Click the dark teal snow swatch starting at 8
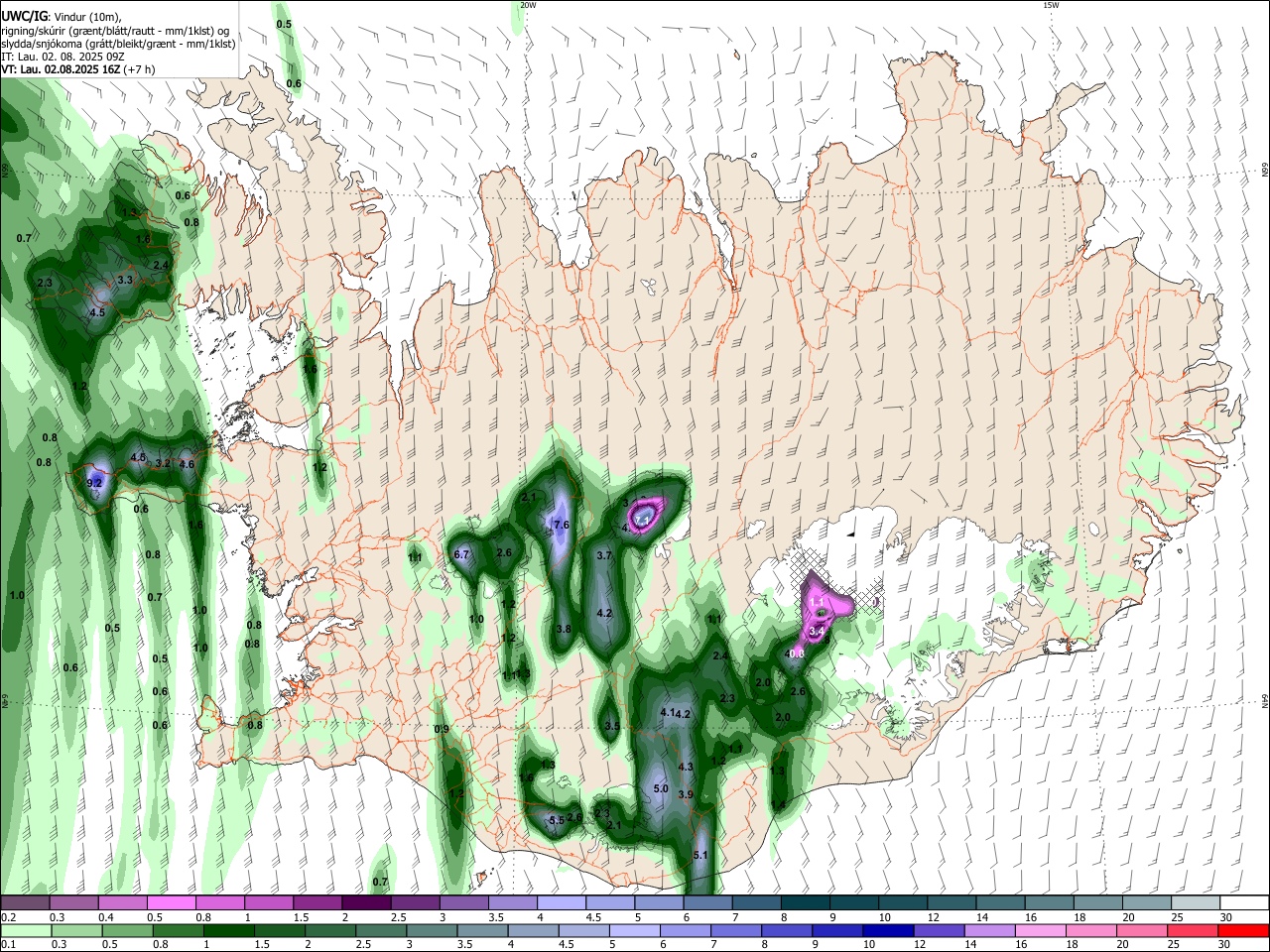 coord(806,902)
